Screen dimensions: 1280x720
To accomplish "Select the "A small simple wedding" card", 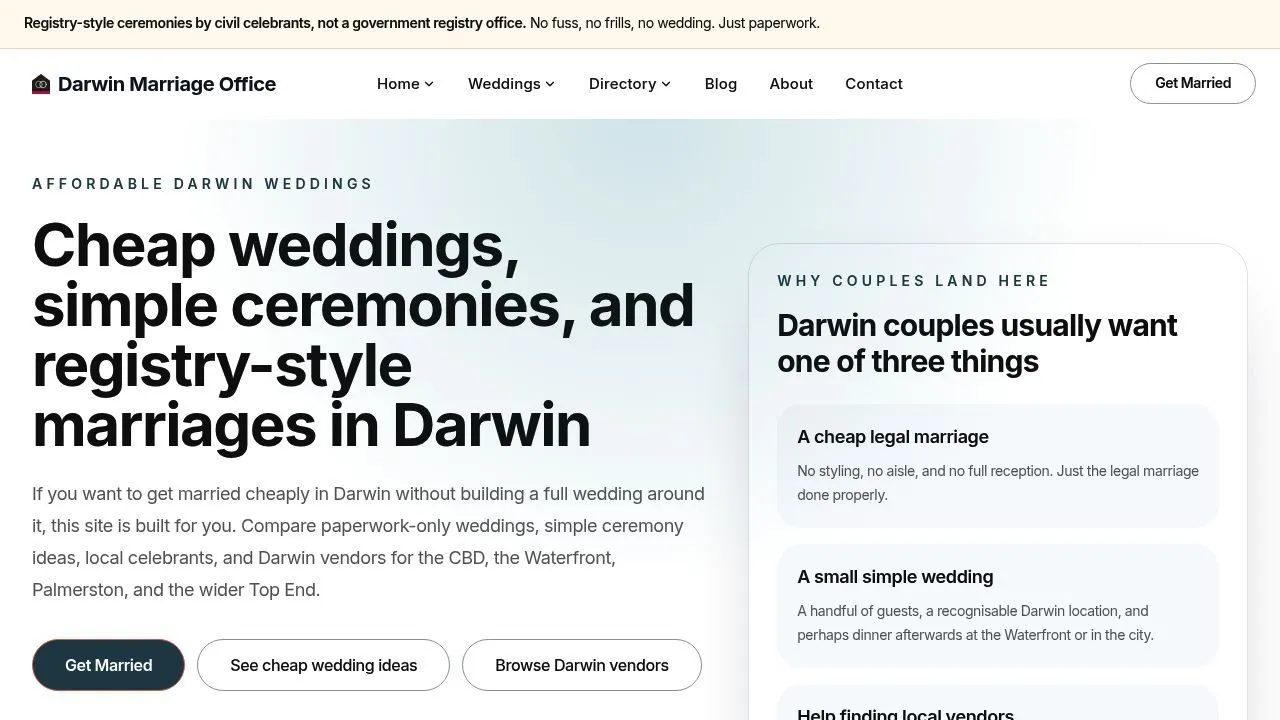I will pyautogui.click(x=997, y=605).
